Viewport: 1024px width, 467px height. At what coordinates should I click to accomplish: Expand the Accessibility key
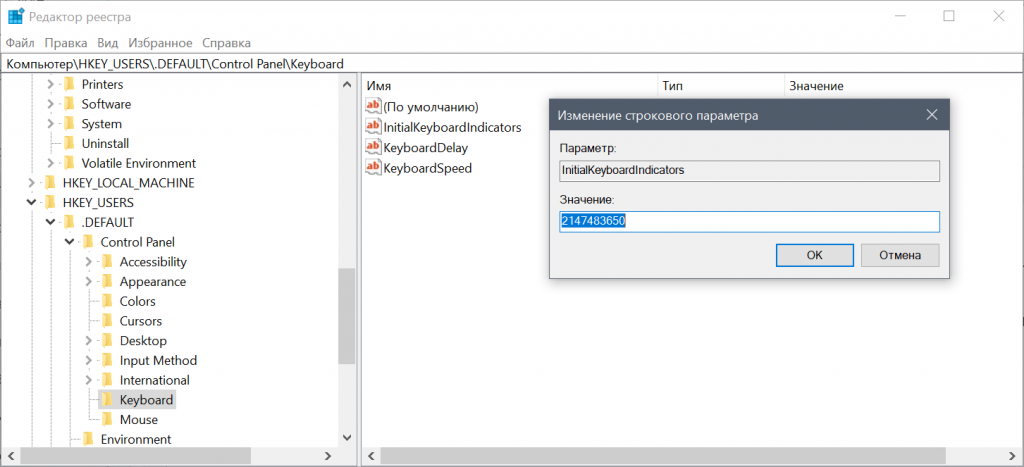point(89,262)
